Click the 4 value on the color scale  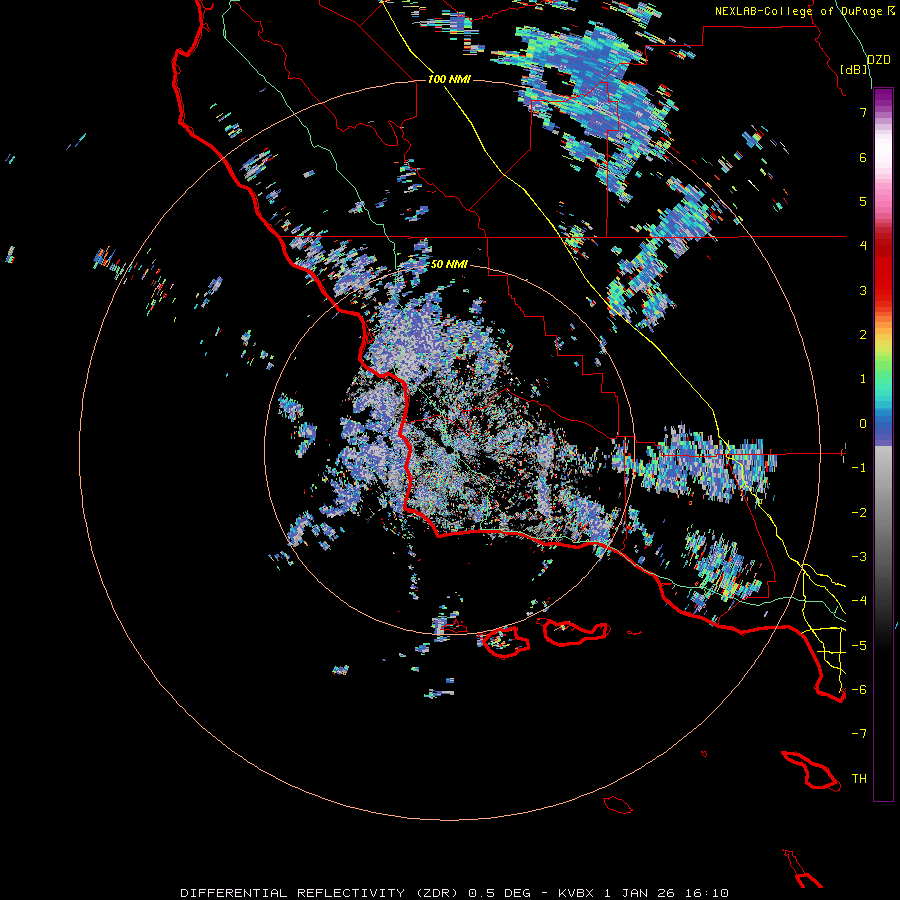click(863, 246)
